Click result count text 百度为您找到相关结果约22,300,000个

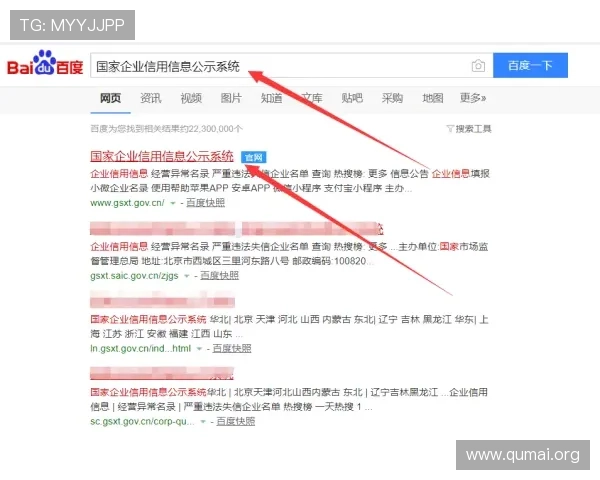[166, 129]
